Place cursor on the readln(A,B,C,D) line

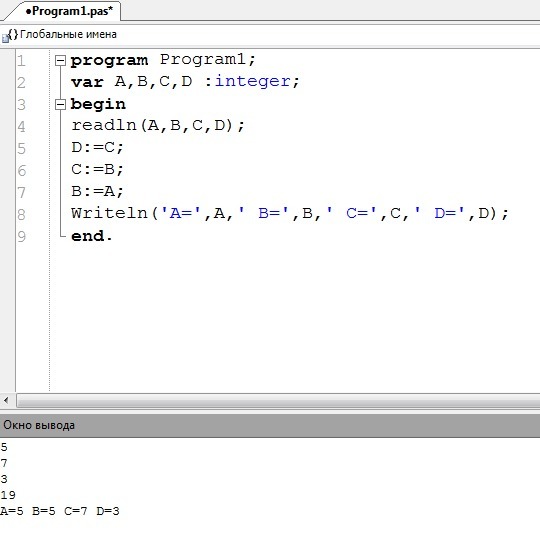click(158, 125)
